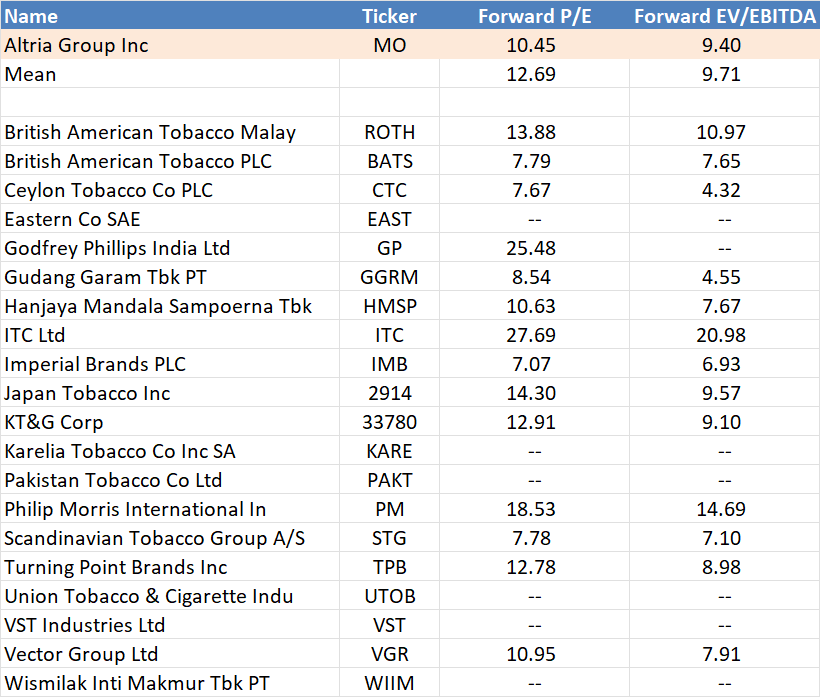This screenshot has width=820, height=697.
Task: Select the 8.98 EV/EBITDA value
Action: 725,567
